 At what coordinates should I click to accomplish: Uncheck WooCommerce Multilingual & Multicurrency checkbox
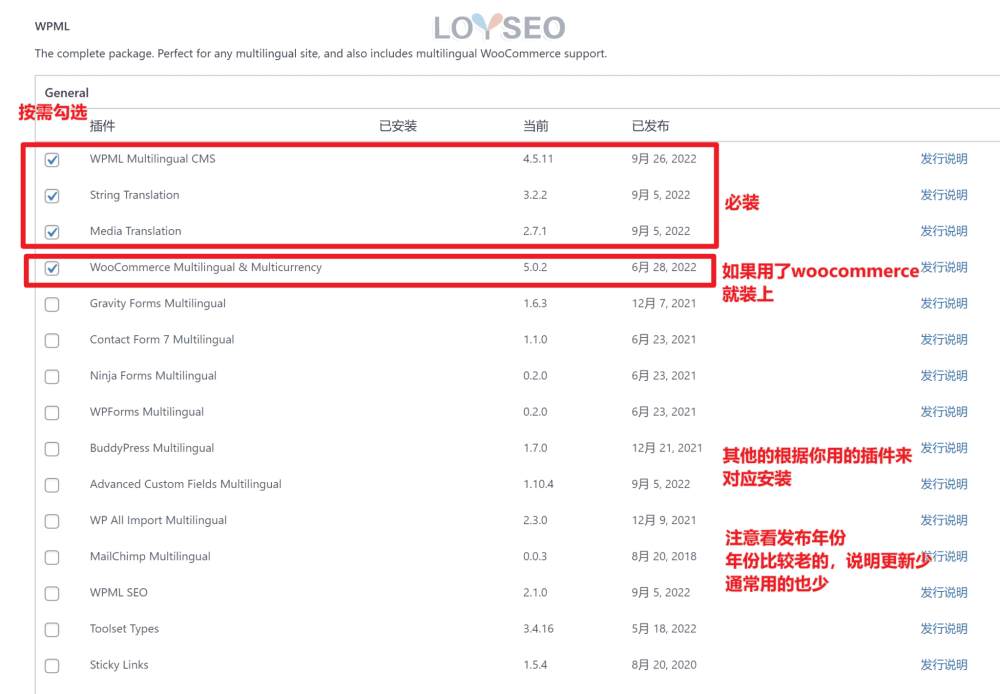point(52,269)
